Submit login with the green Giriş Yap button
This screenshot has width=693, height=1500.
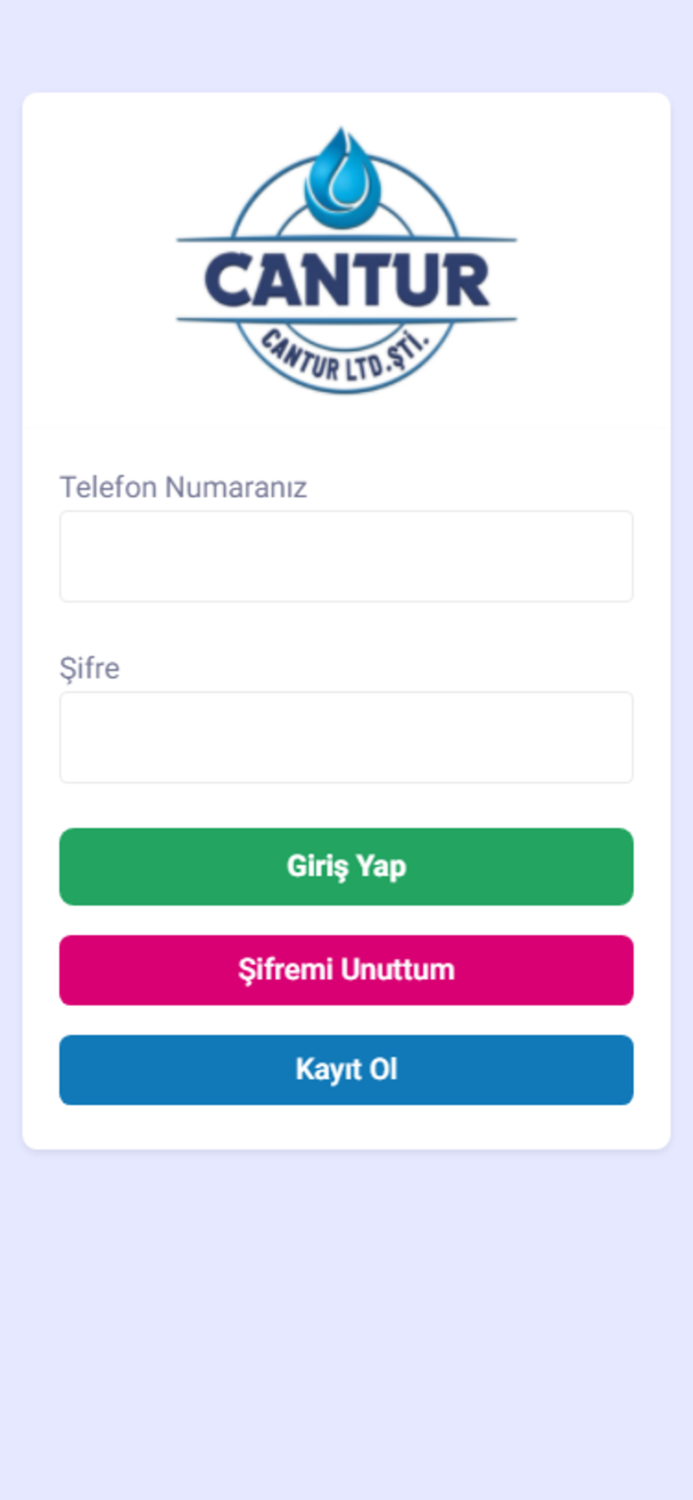click(346, 866)
